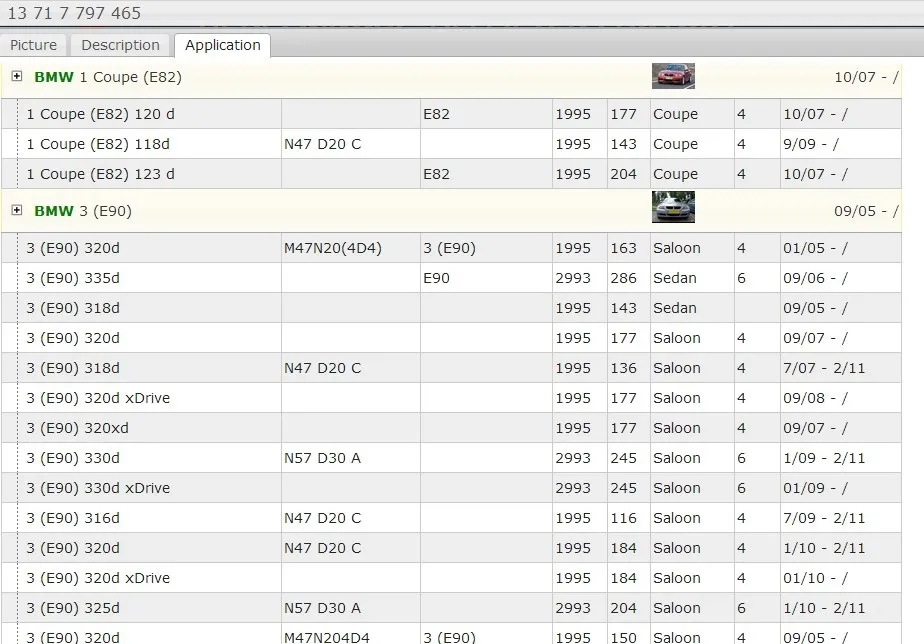Viewport: 924px width, 644px height.
Task: Click engine code M47N204D4 in last row
Action: click(327, 637)
